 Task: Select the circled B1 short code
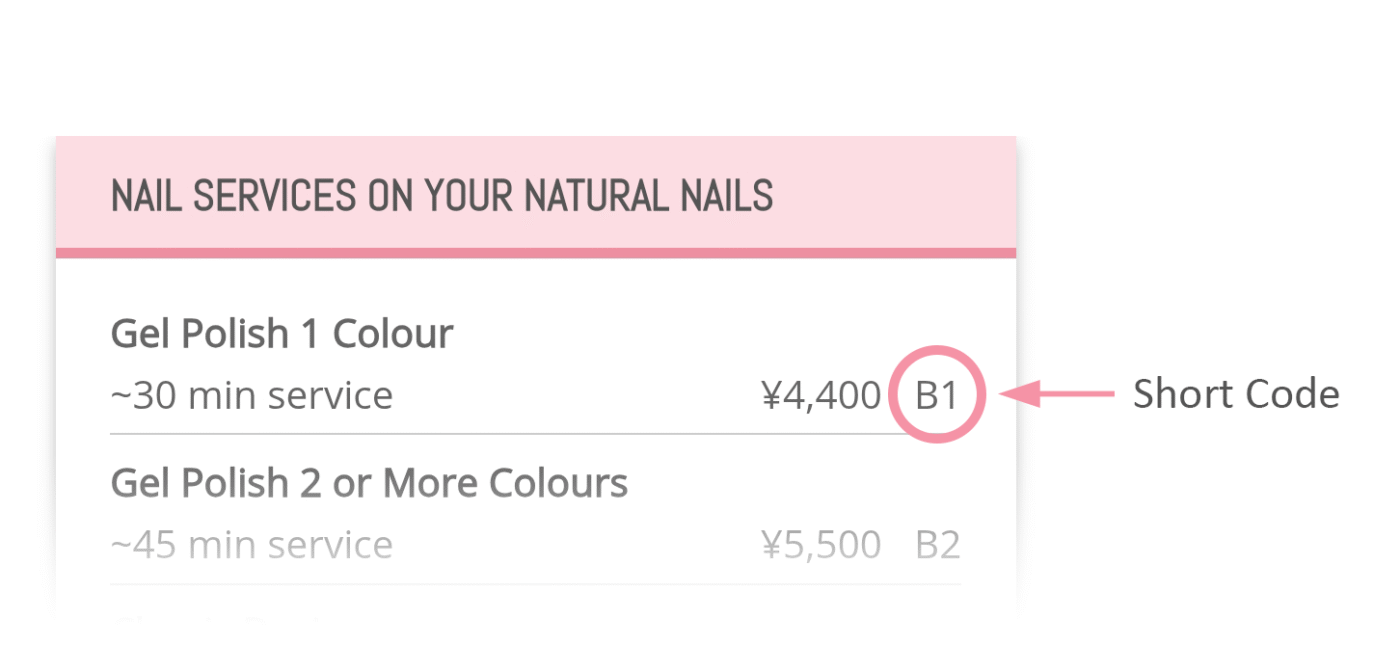[x=937, y=395]
